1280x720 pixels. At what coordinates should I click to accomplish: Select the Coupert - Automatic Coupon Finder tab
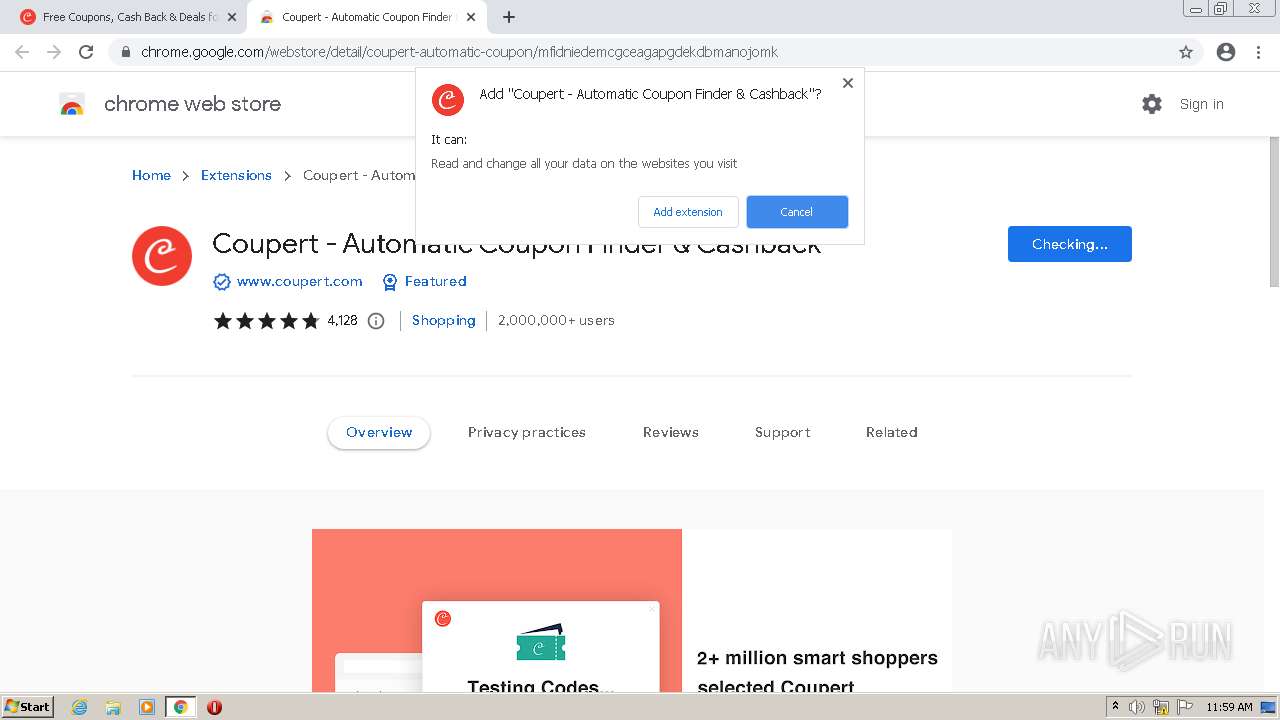(367, 17)
